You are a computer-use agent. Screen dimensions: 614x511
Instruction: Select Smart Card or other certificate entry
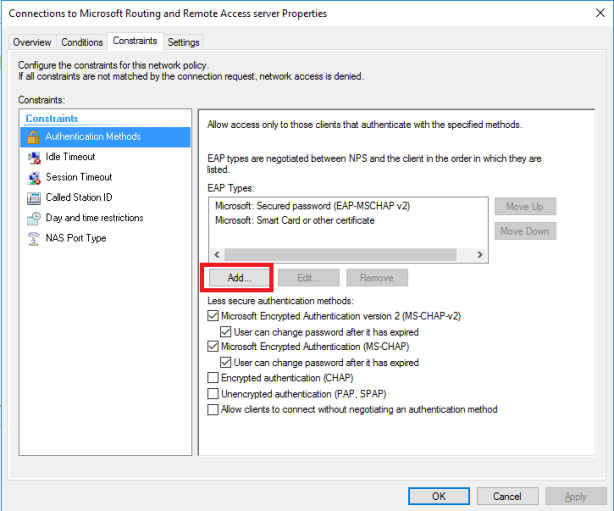coord(295,220)
